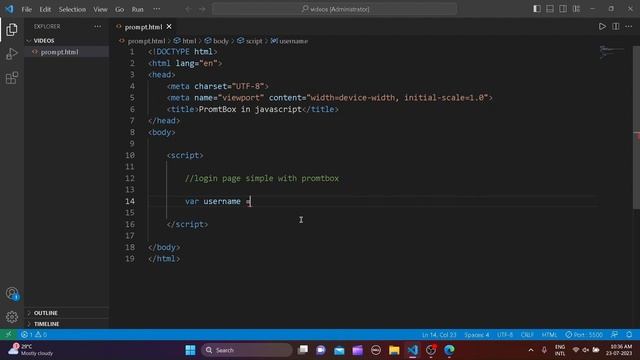Expand the OUTLINE section

point(46,313)
